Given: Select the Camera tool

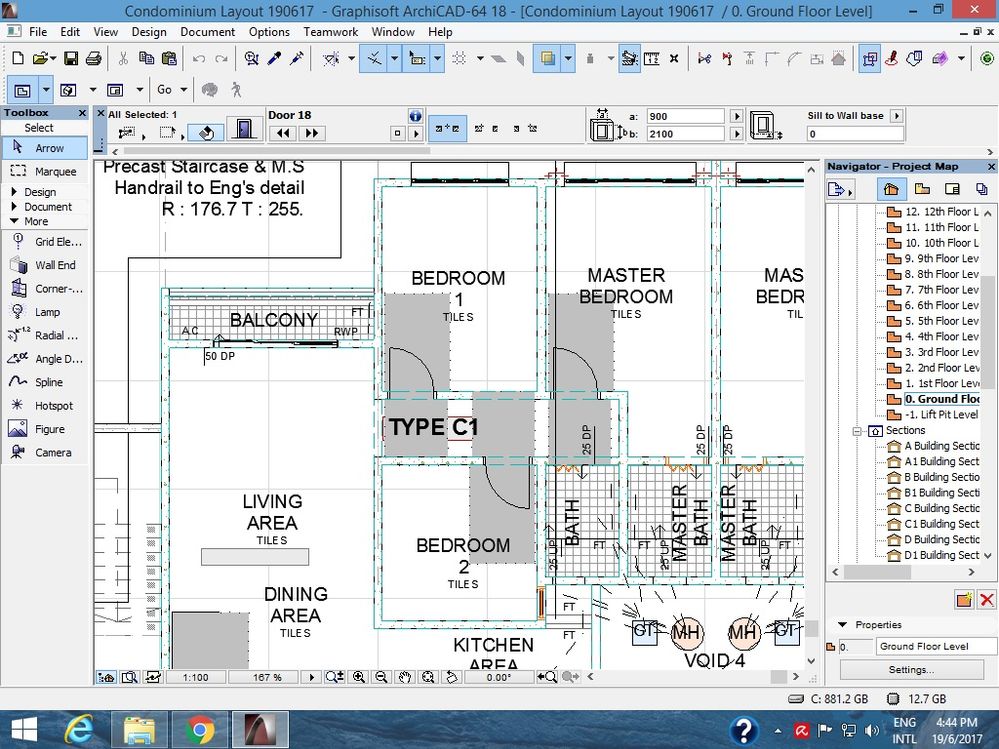Looking at the screenshot, I should point(46,452).
